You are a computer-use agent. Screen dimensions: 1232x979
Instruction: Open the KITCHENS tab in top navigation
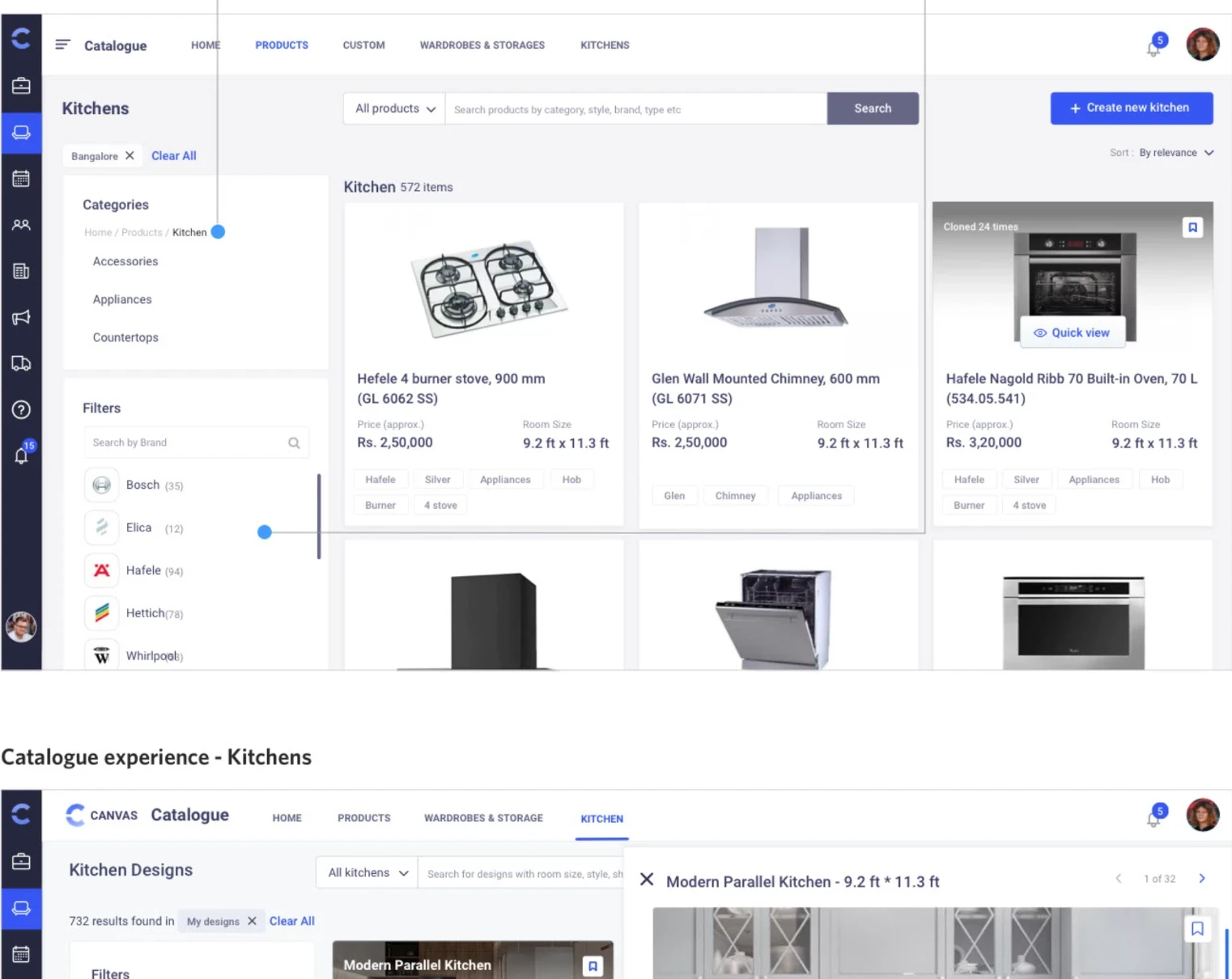605,45
